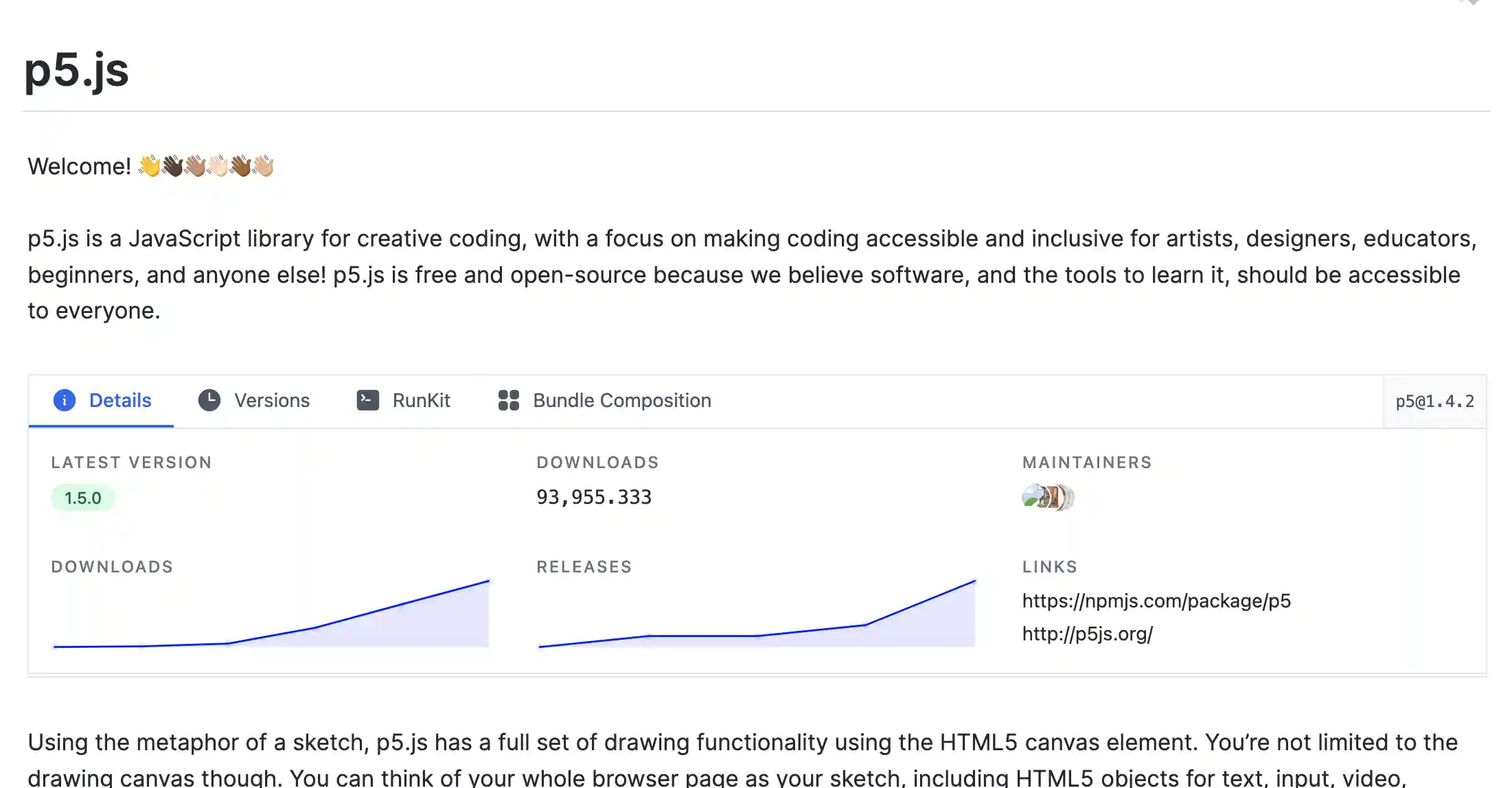Switch to the Versions tab
This screenshot has height=788, width=1512.
pos(272,400)
